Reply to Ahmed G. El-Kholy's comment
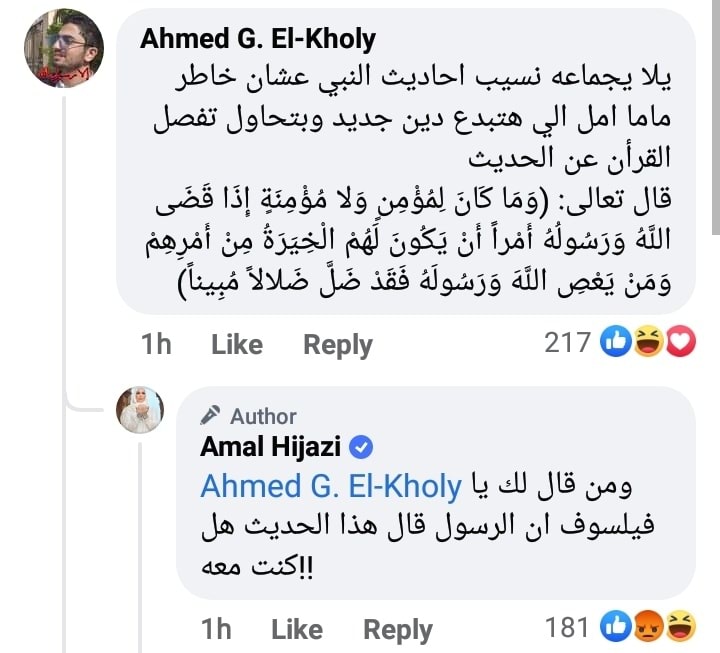The width and height of the screenshot is (720, 653). [x=338, y=345]
